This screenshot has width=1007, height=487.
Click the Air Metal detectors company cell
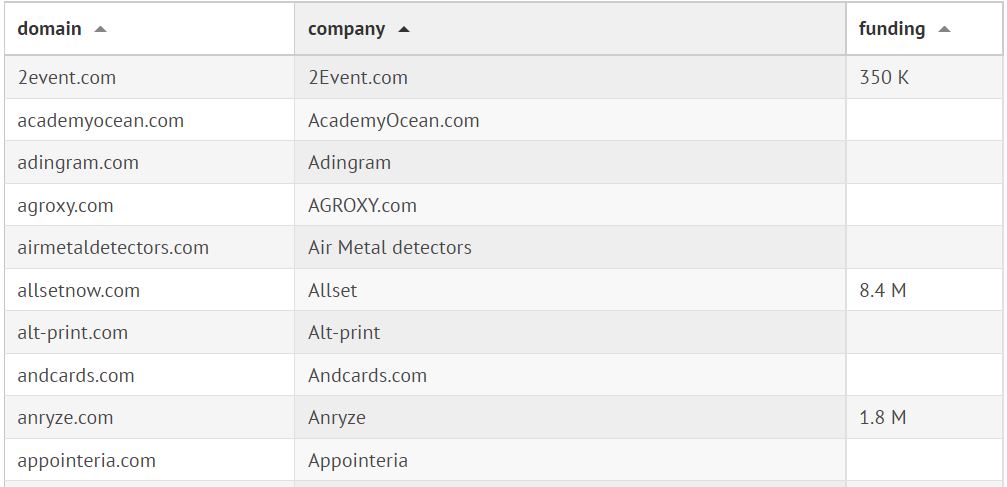(x=390, y=247)
